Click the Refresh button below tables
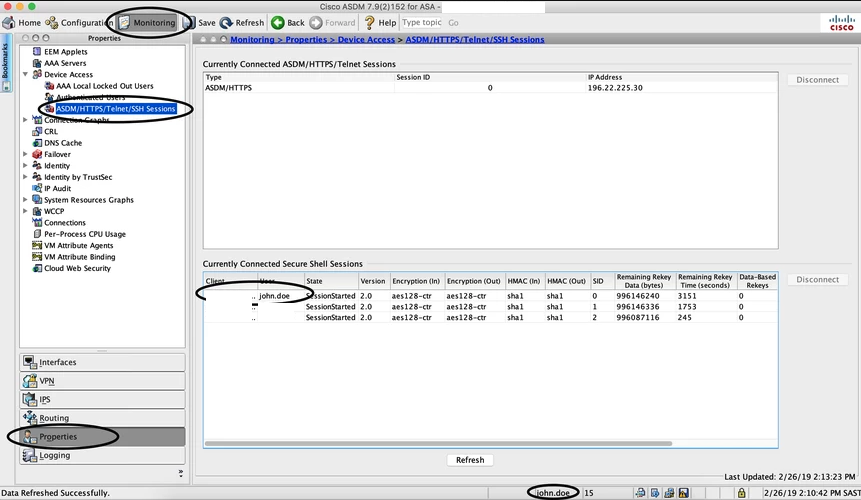The height and width of the screenshot is (500, 861). 470,460
